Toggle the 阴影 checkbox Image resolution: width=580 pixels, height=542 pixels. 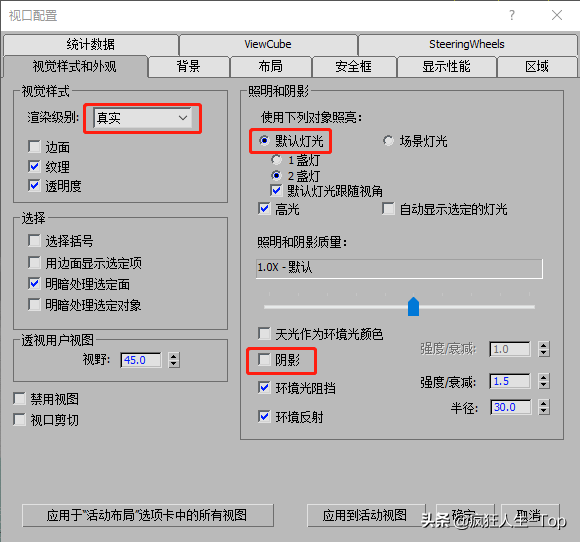click(x=264, y=359)
